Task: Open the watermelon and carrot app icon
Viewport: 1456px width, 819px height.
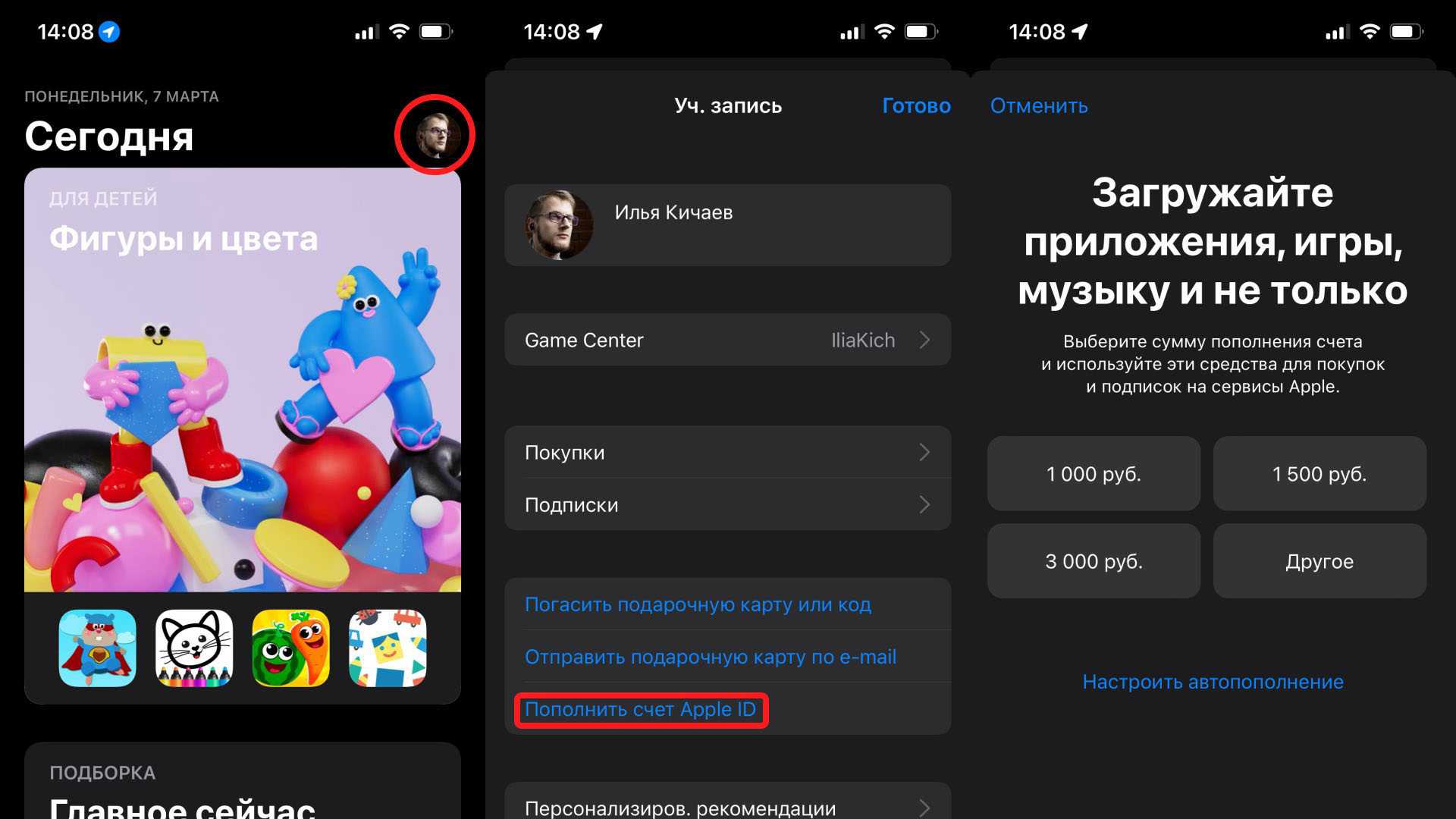Action: coord(290,648)
